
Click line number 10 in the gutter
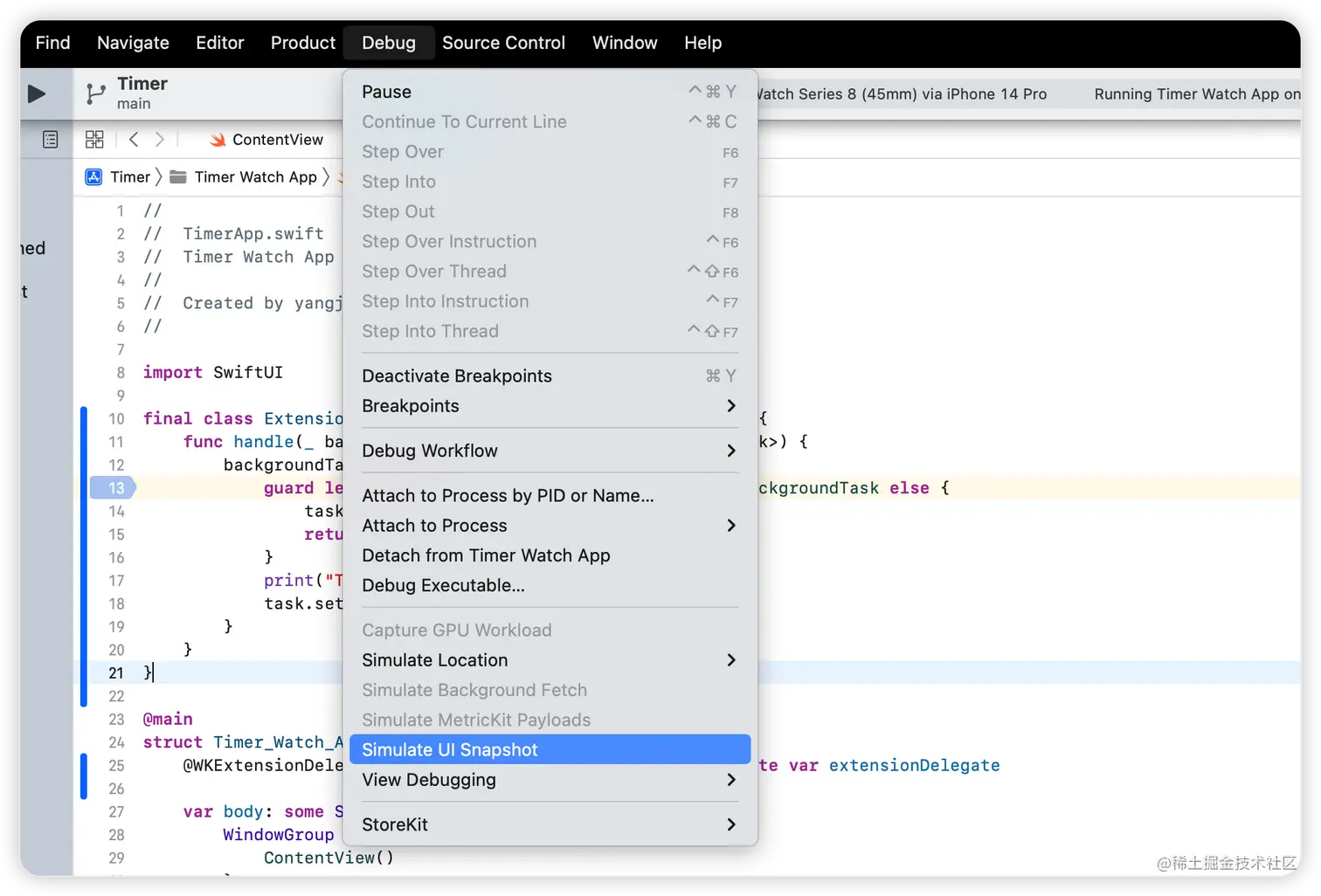tap(116, 419)
